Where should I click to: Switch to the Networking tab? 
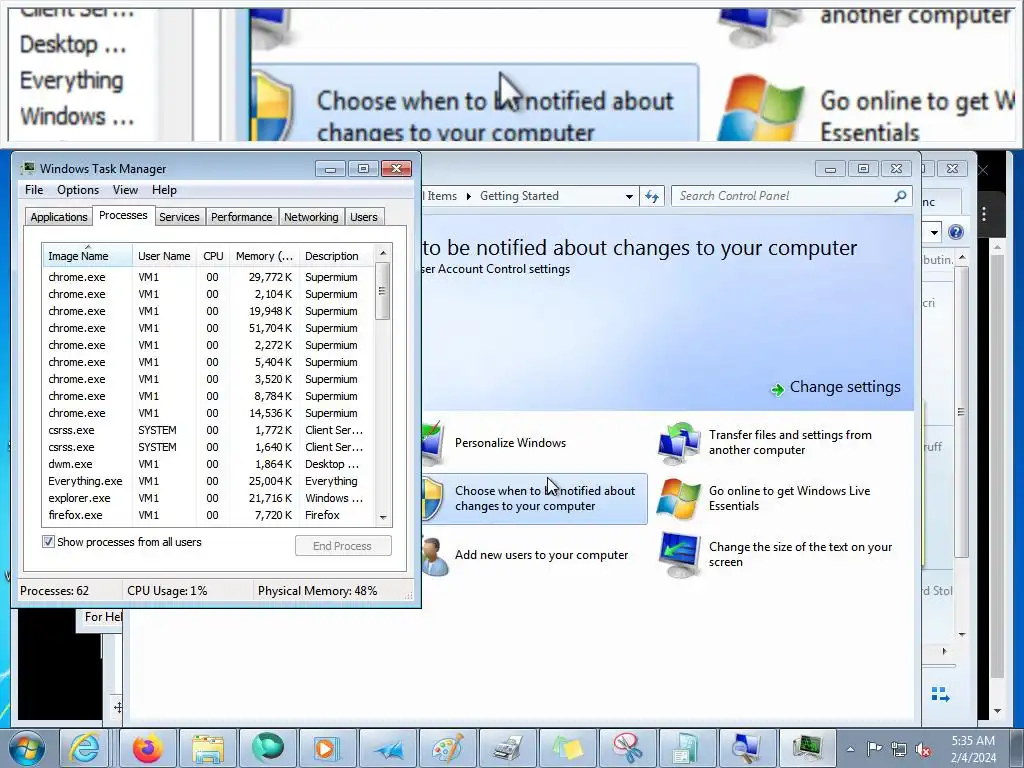311,217
